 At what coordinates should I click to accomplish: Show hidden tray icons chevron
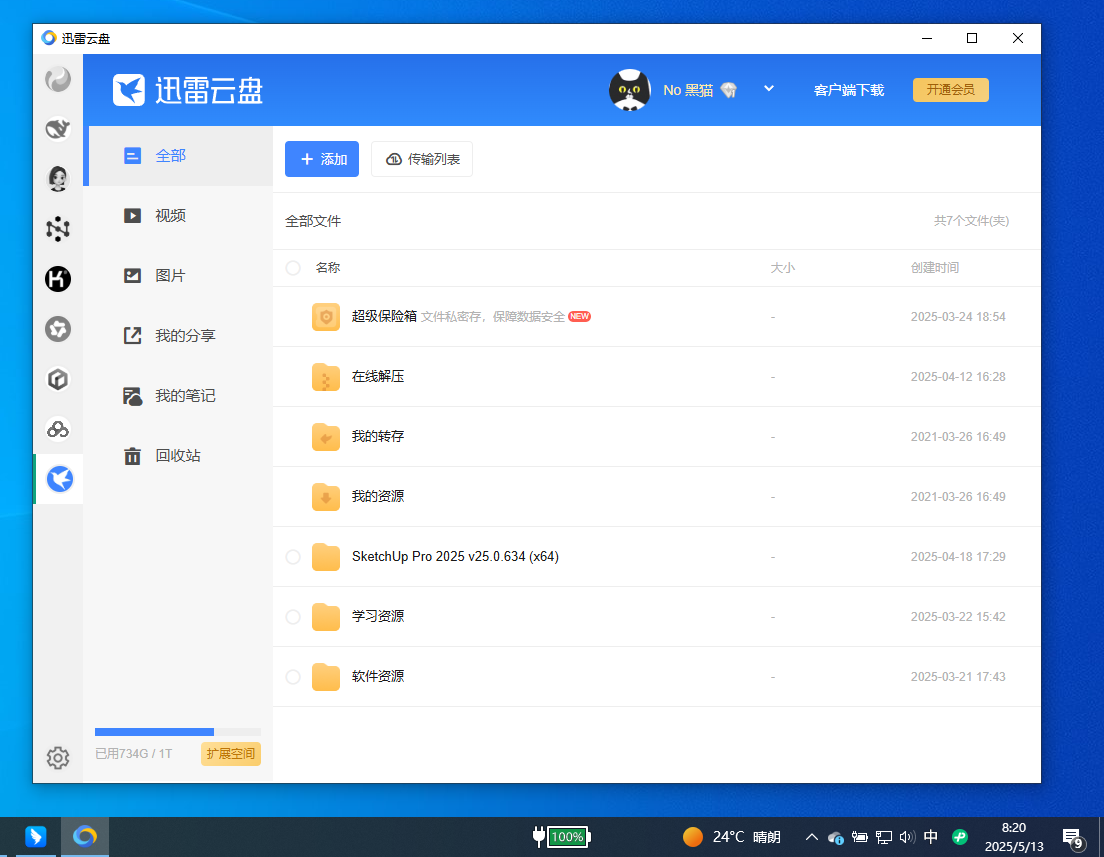[x=812, y=837]
